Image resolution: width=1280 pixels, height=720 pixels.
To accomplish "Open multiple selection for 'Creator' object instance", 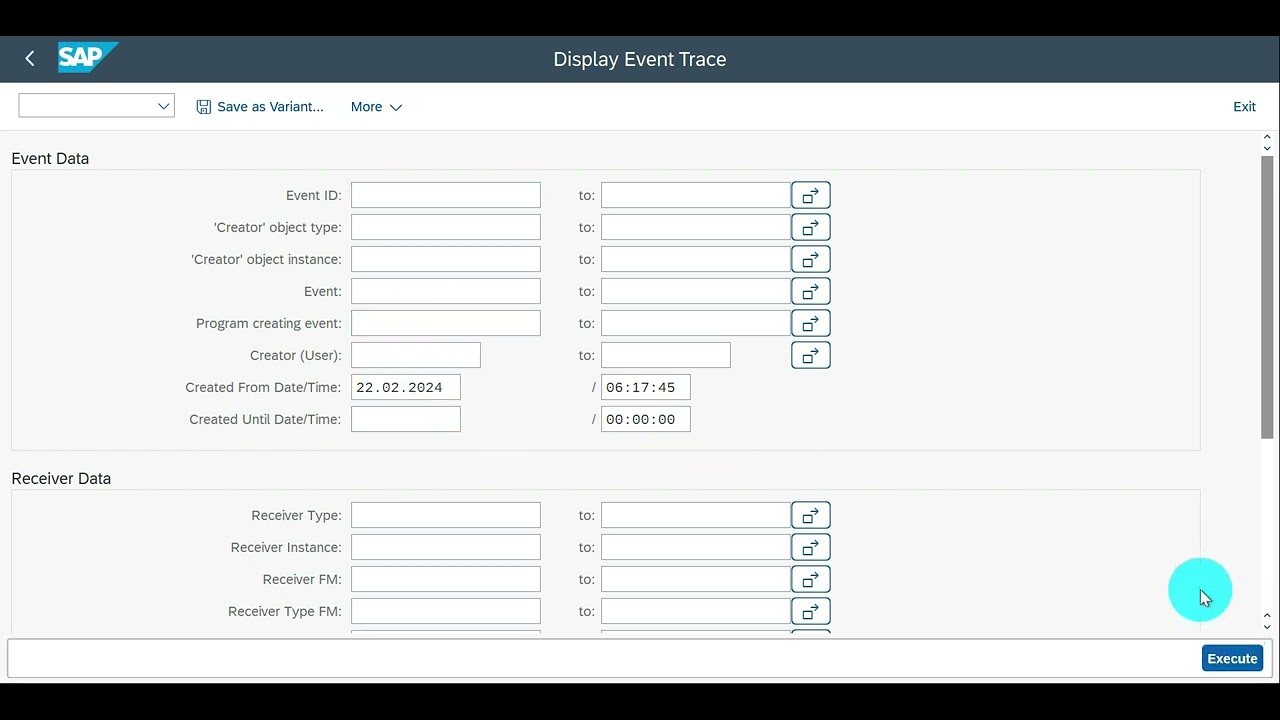I will 811,259.
